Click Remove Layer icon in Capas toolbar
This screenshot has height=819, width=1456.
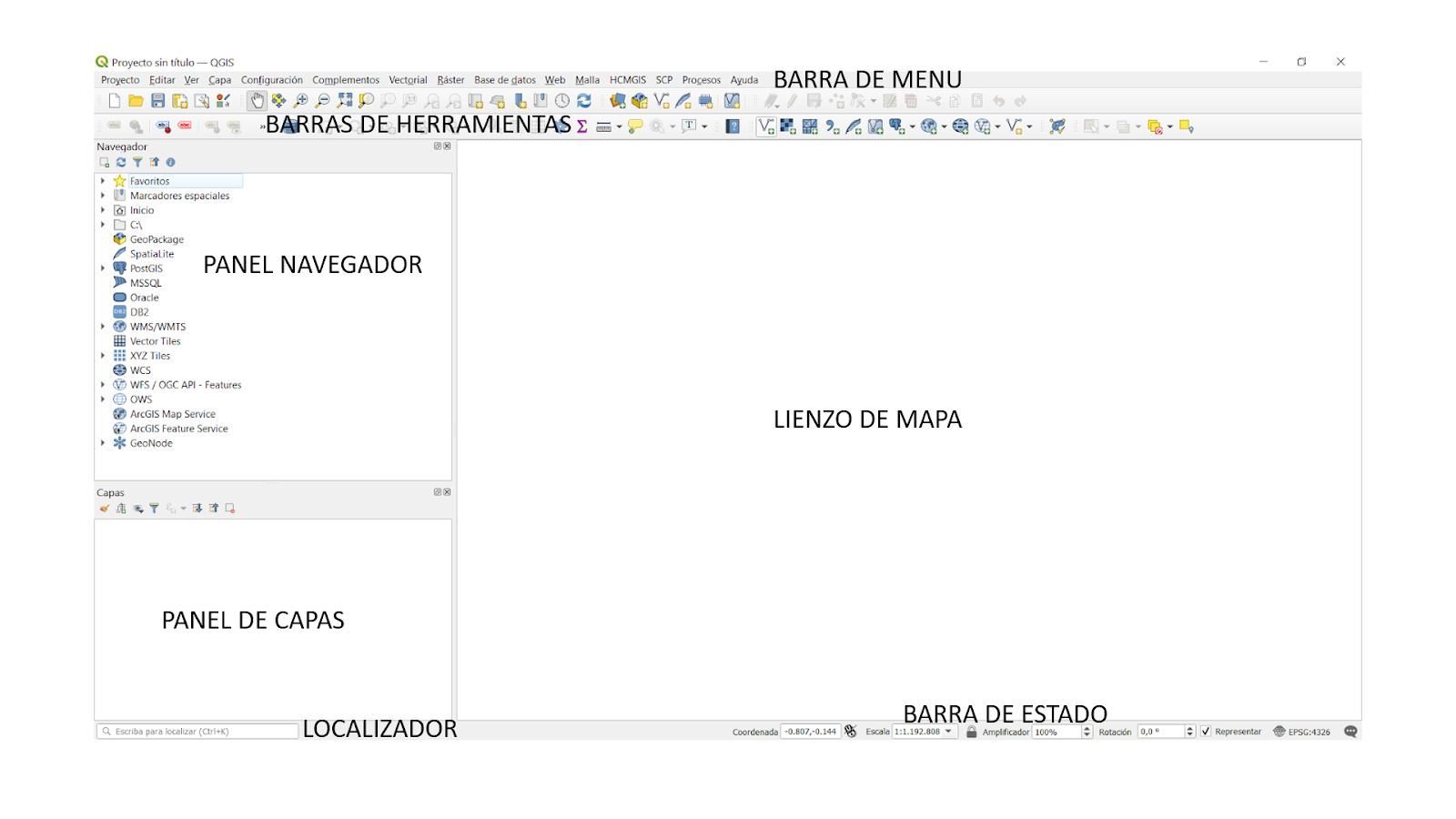230,508
